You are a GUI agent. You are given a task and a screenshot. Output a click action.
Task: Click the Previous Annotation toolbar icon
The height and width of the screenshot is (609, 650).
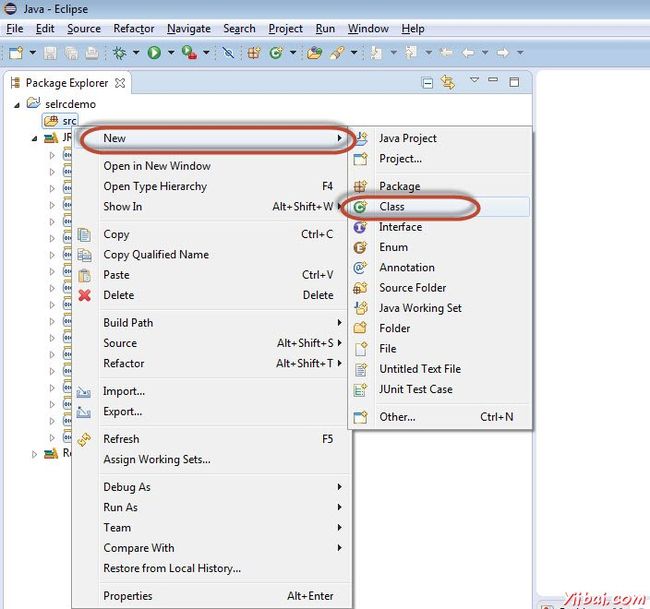point(411,53)
